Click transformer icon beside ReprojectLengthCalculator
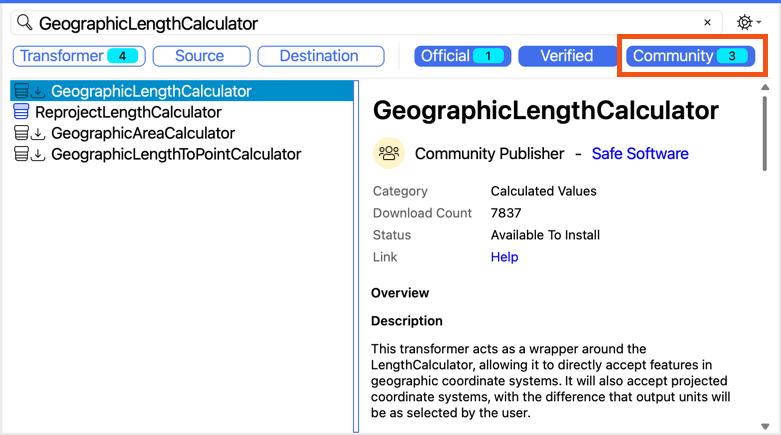The height and width of the screenshot is (435, 781). [21, 112]
